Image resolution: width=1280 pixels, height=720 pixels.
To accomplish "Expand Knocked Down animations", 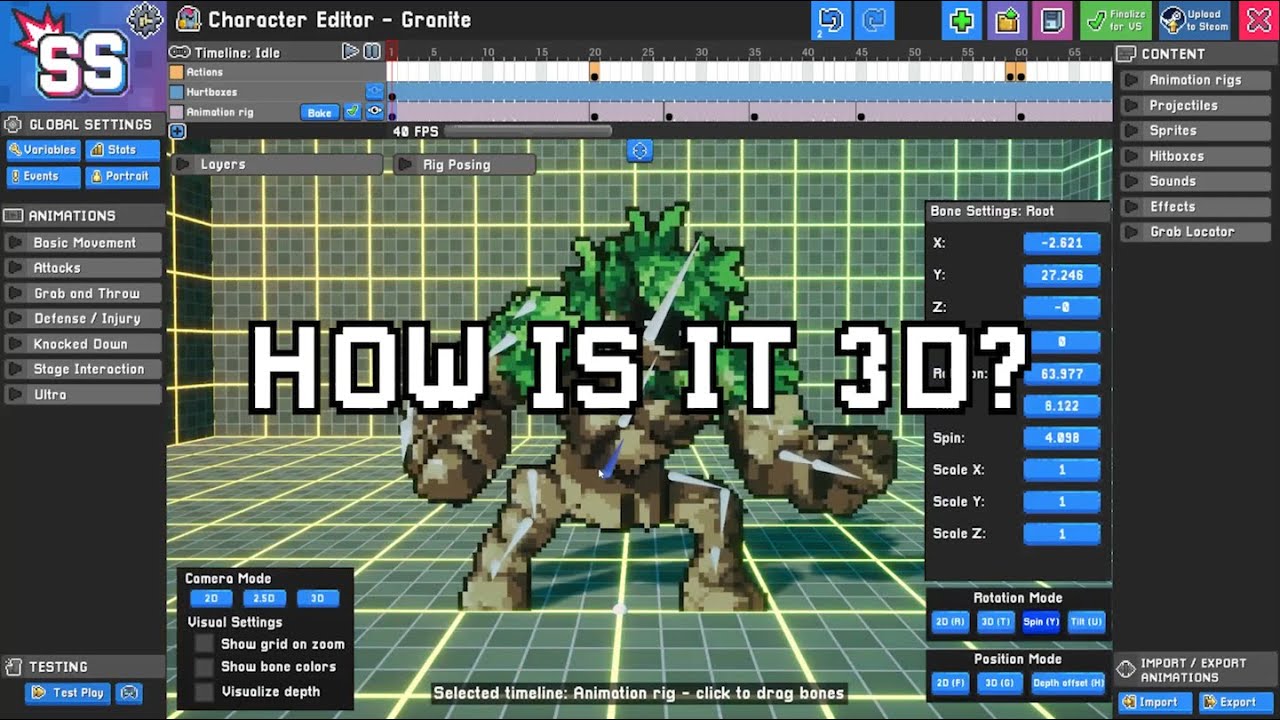I will click(x=84, y=344).
